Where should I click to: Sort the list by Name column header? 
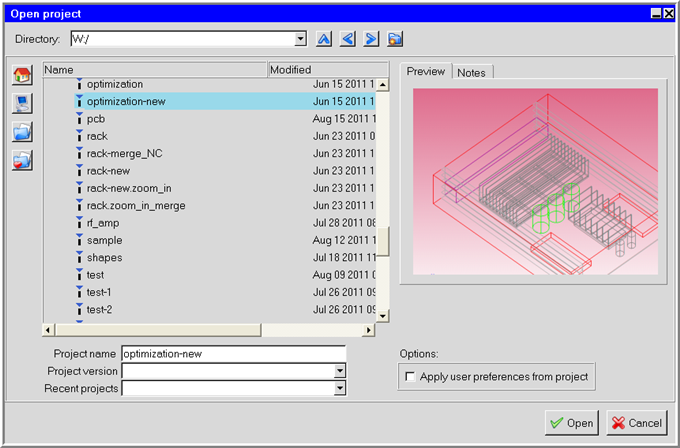(155, 69)
